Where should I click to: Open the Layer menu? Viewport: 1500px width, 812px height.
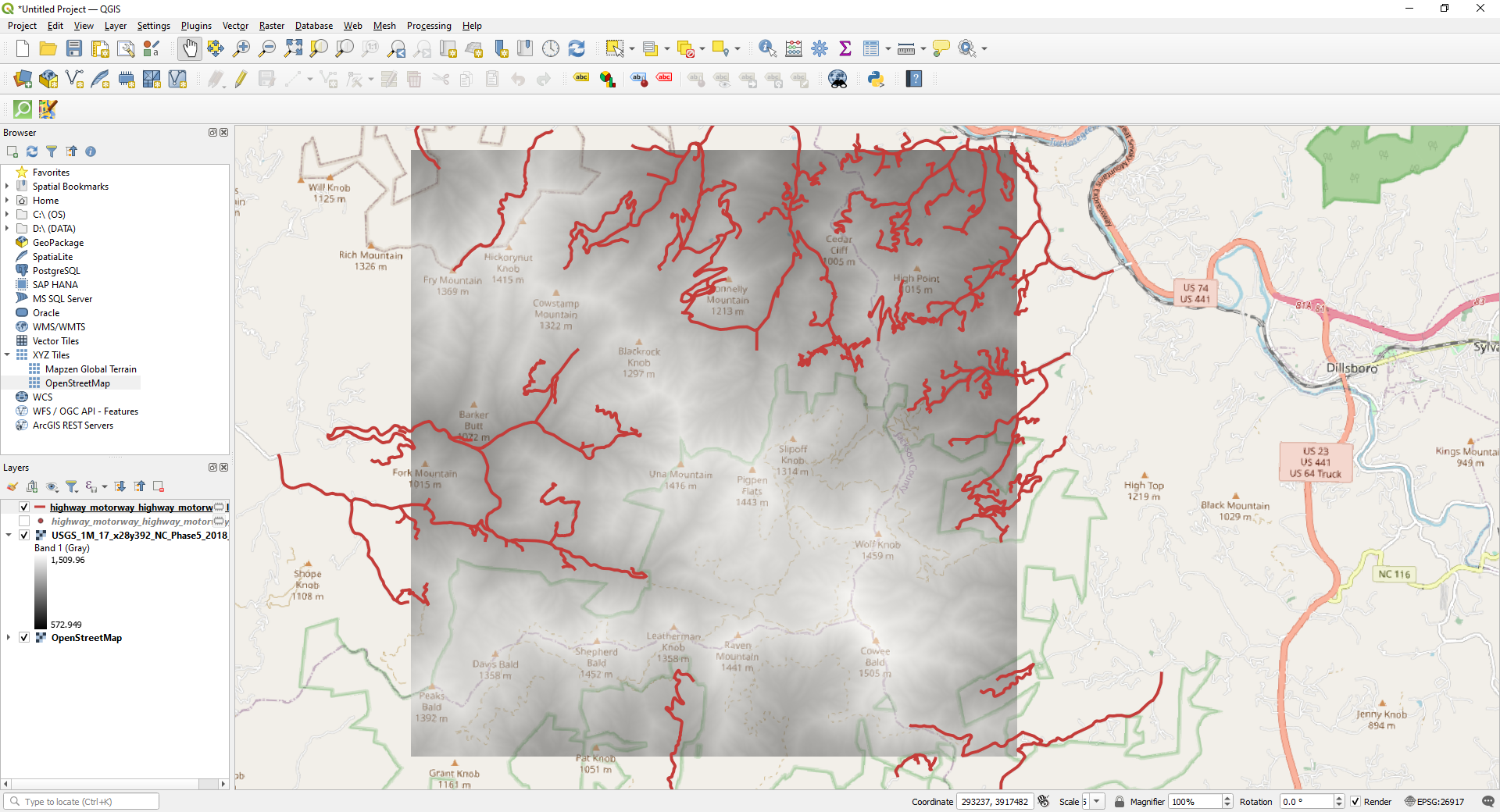pyautogui.click(x=116, y=26)
